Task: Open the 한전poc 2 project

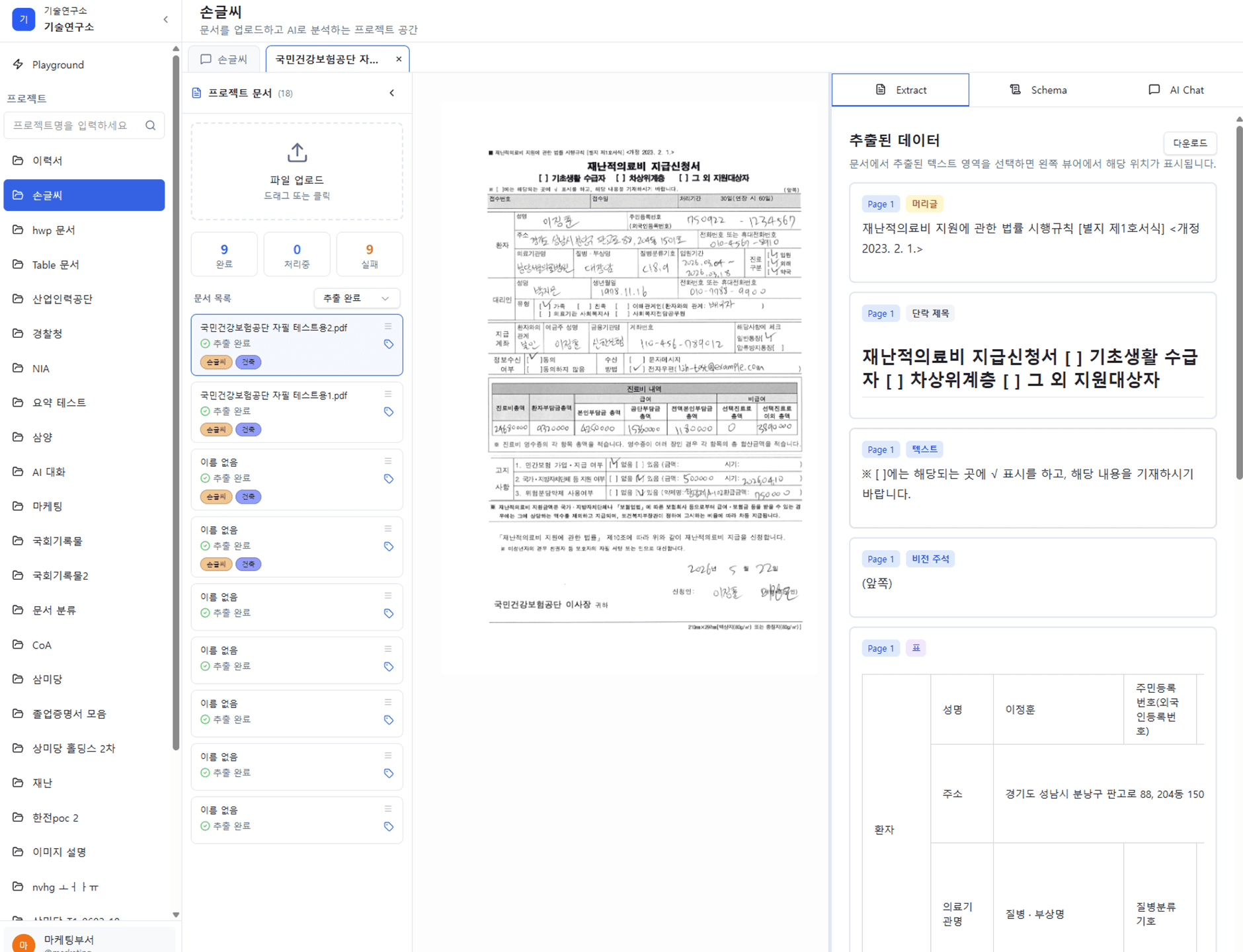Action: coord(84,817)
